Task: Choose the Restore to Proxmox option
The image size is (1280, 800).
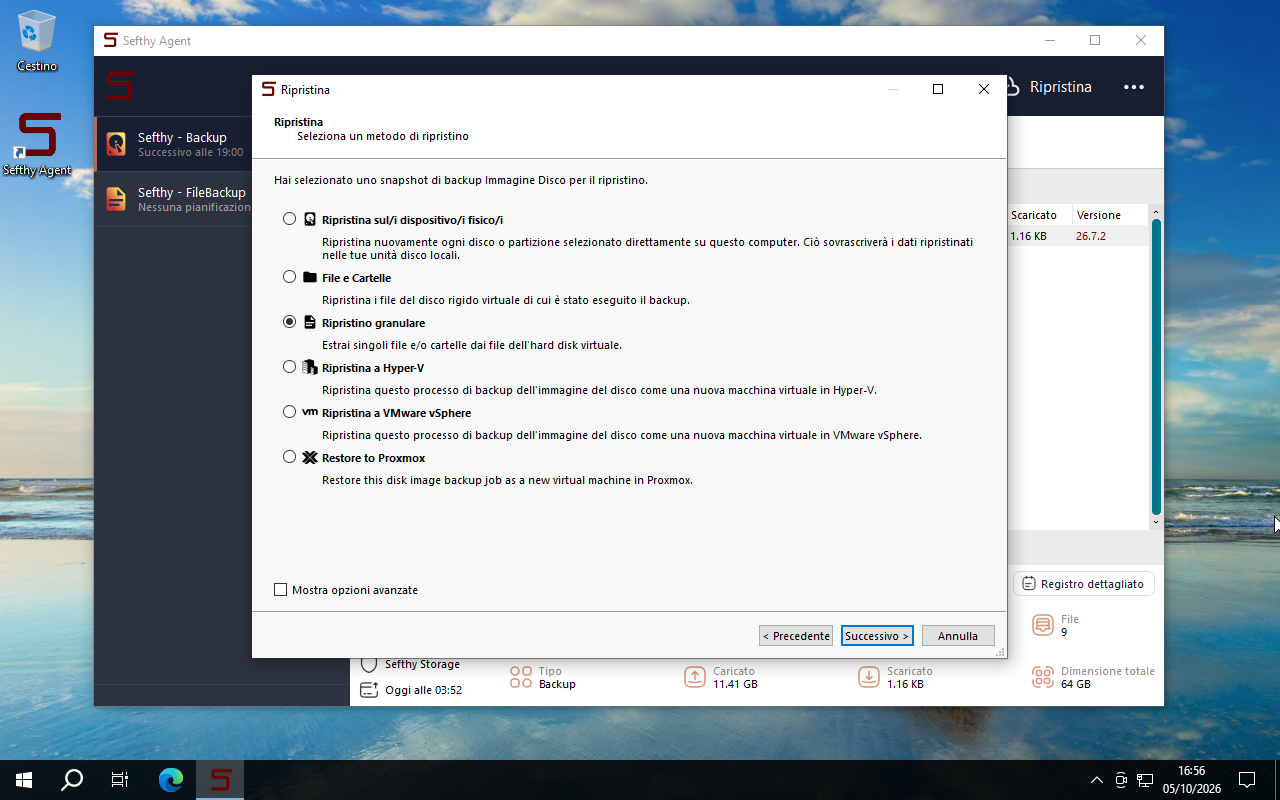Action: [290, 457]
